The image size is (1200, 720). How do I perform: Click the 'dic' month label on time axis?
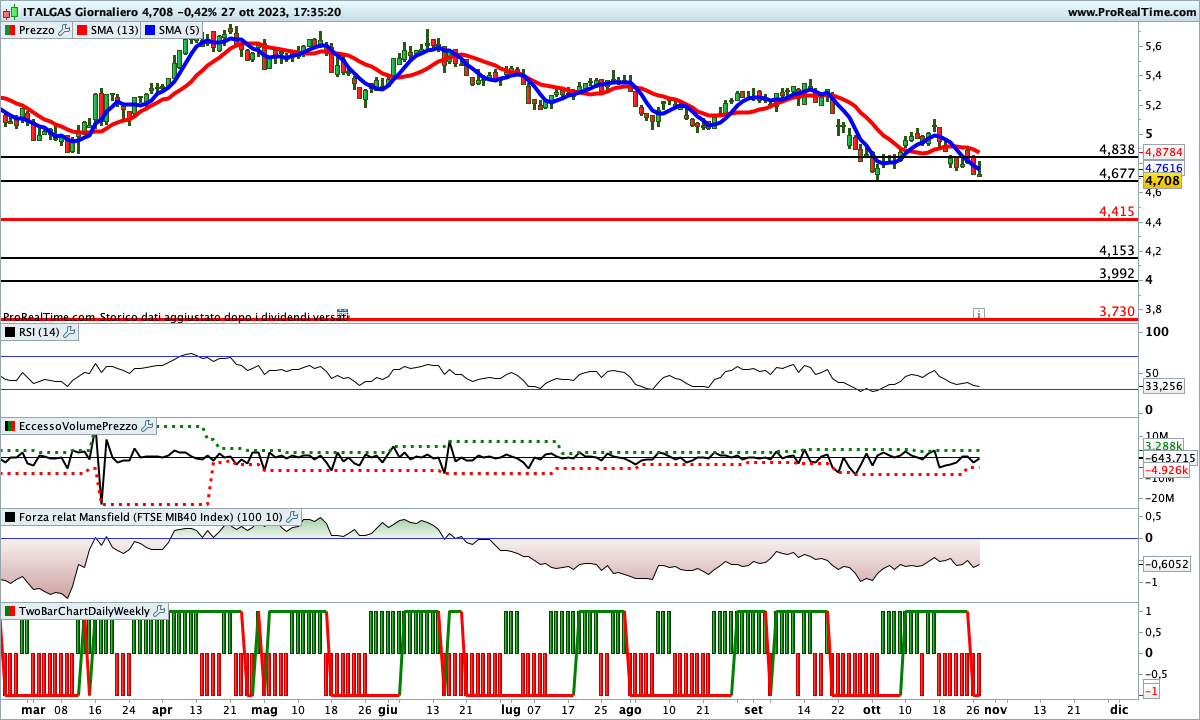tap(1119, 708)
